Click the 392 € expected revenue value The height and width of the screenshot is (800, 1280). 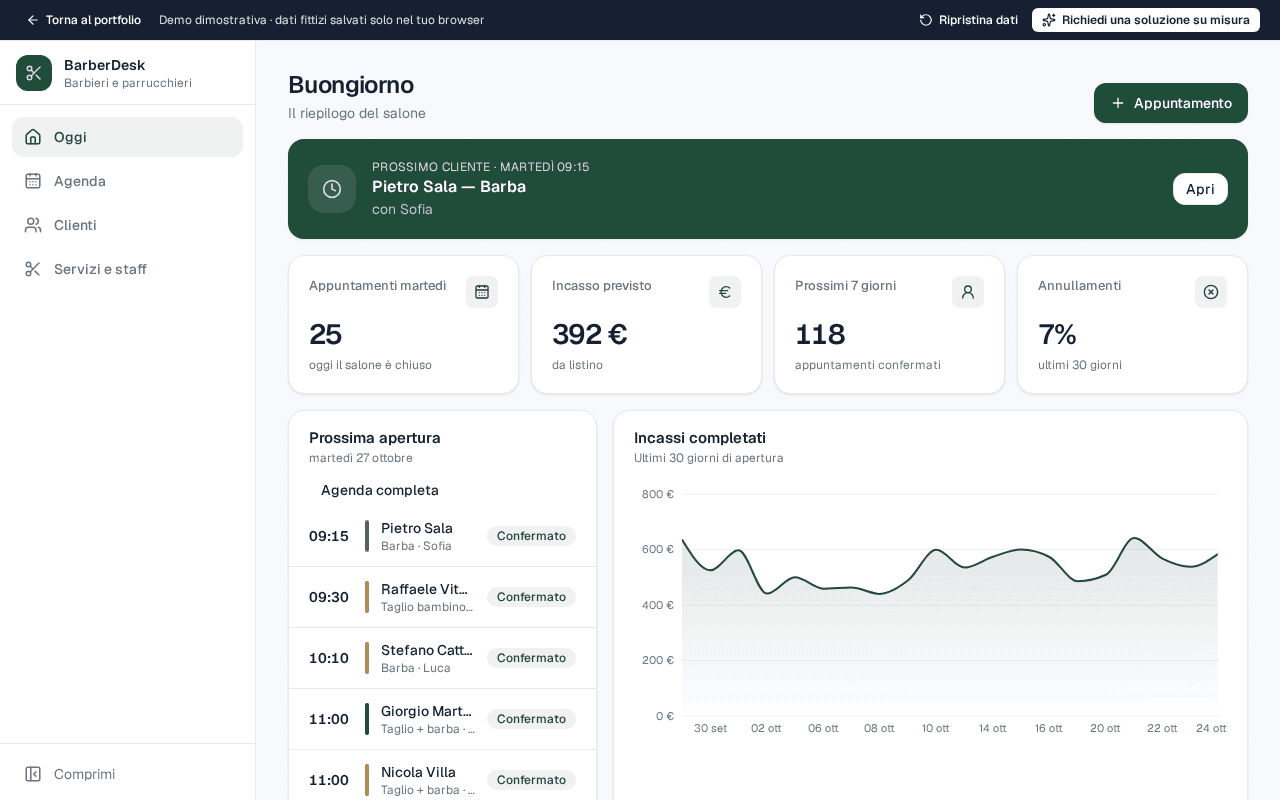590,334
